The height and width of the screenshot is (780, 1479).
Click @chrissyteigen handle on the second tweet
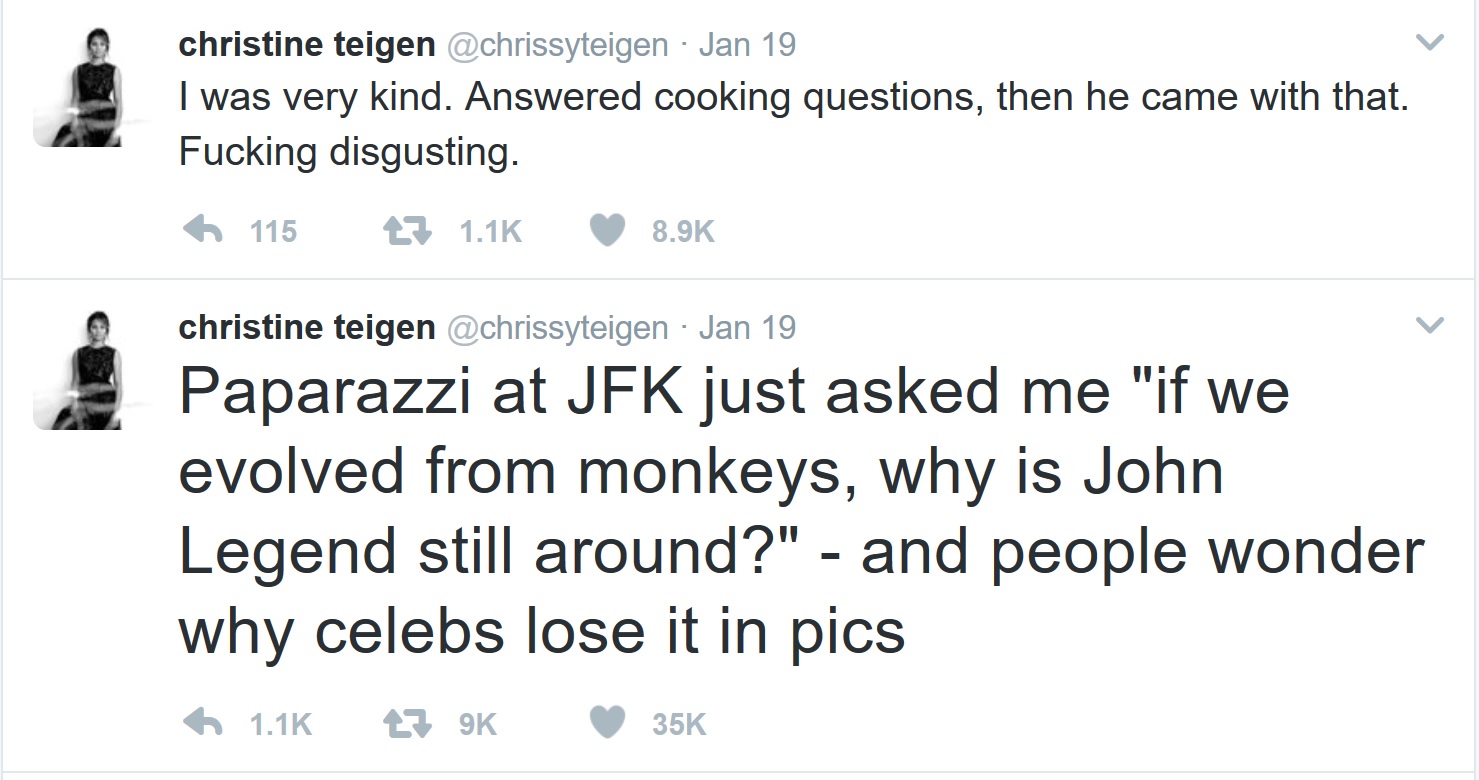[x=555, y=327]
